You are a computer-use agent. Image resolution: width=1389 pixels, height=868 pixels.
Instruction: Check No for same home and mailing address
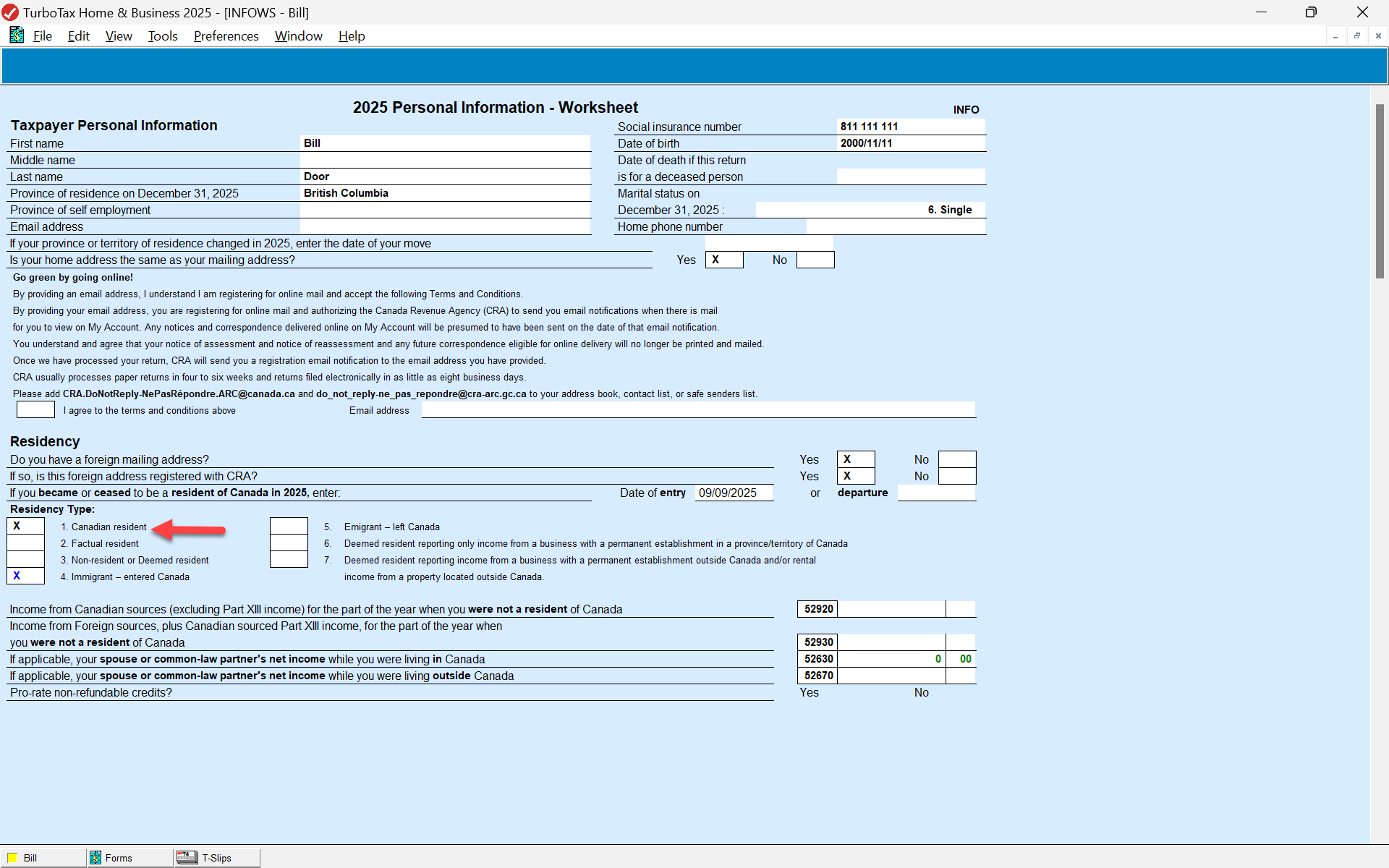tap(815, 260)
